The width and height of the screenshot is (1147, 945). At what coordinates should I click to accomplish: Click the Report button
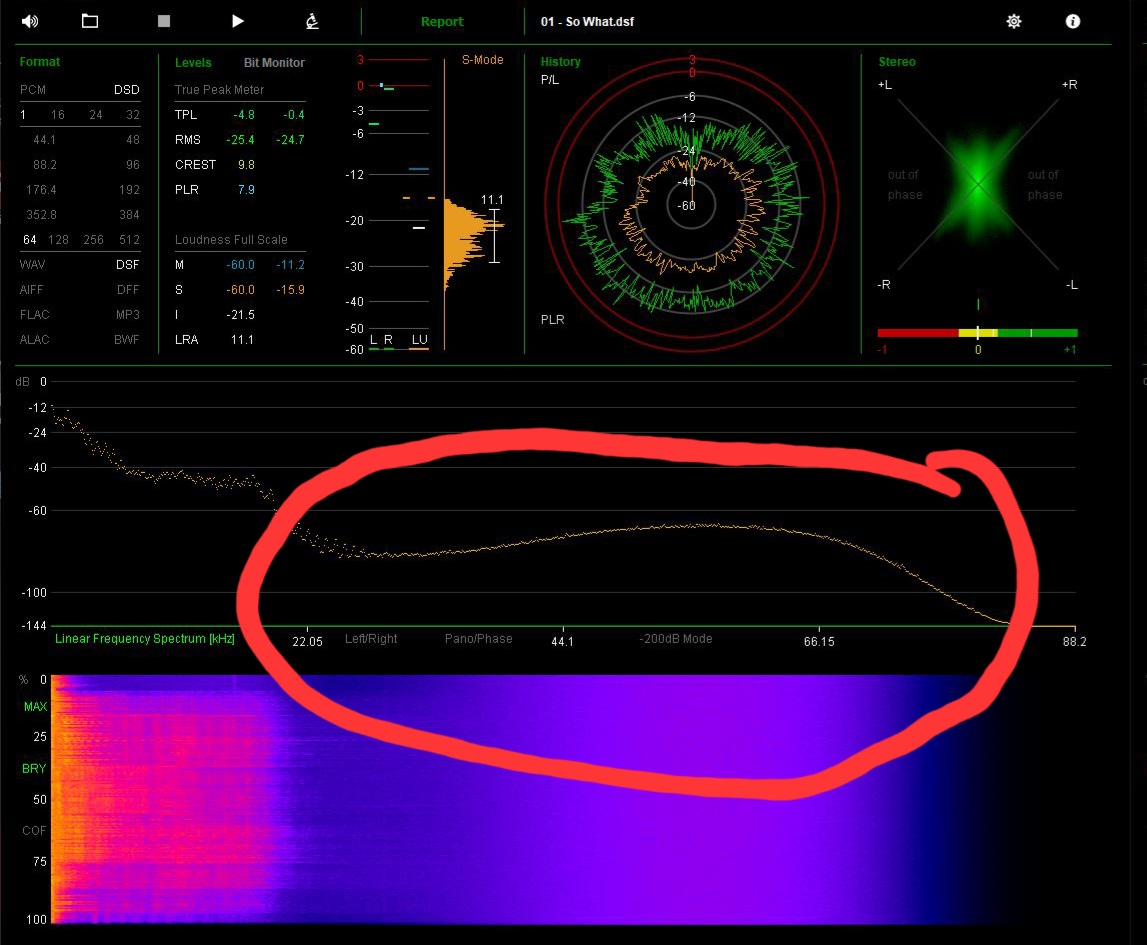[441, 22]
